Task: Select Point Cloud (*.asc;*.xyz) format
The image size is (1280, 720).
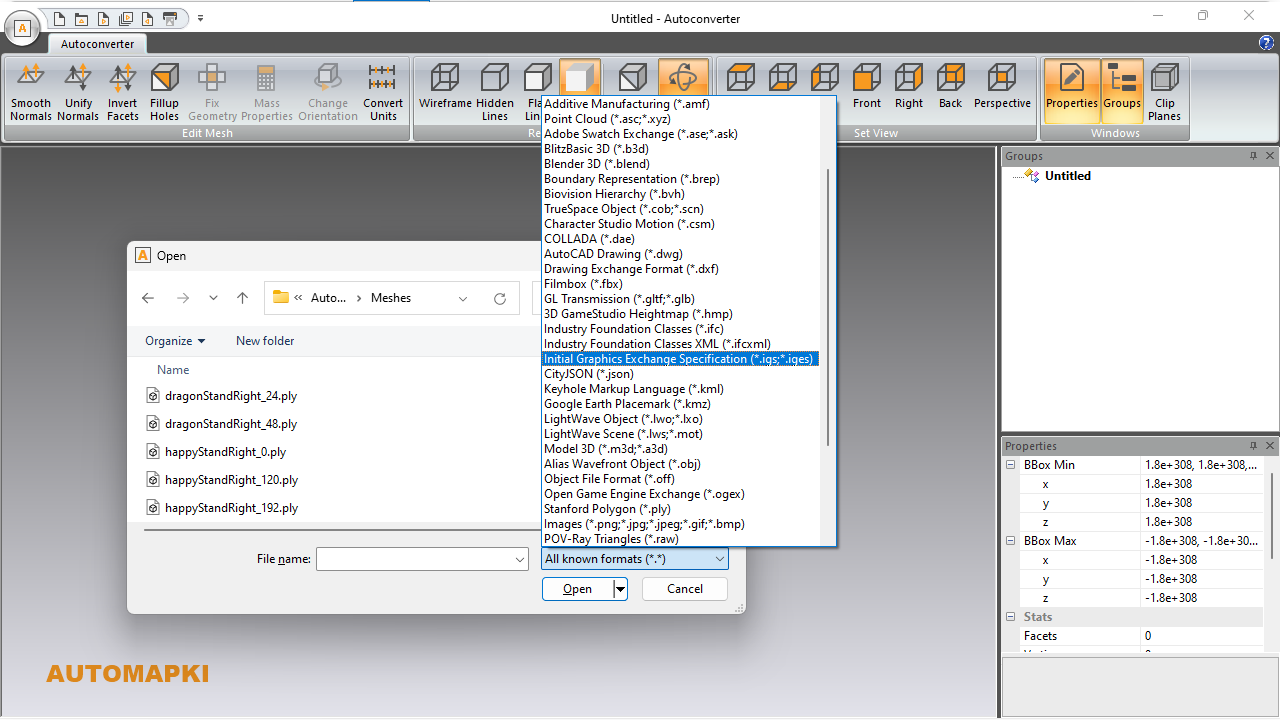Action: [x=607, y=119]
